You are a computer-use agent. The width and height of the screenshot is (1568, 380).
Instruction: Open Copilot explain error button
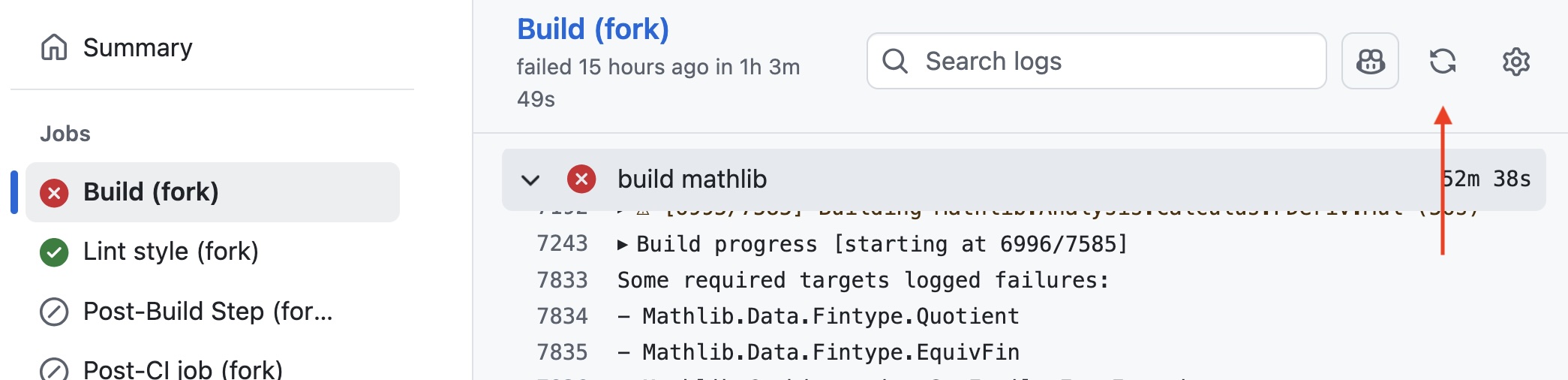(x=1370, y=61)
